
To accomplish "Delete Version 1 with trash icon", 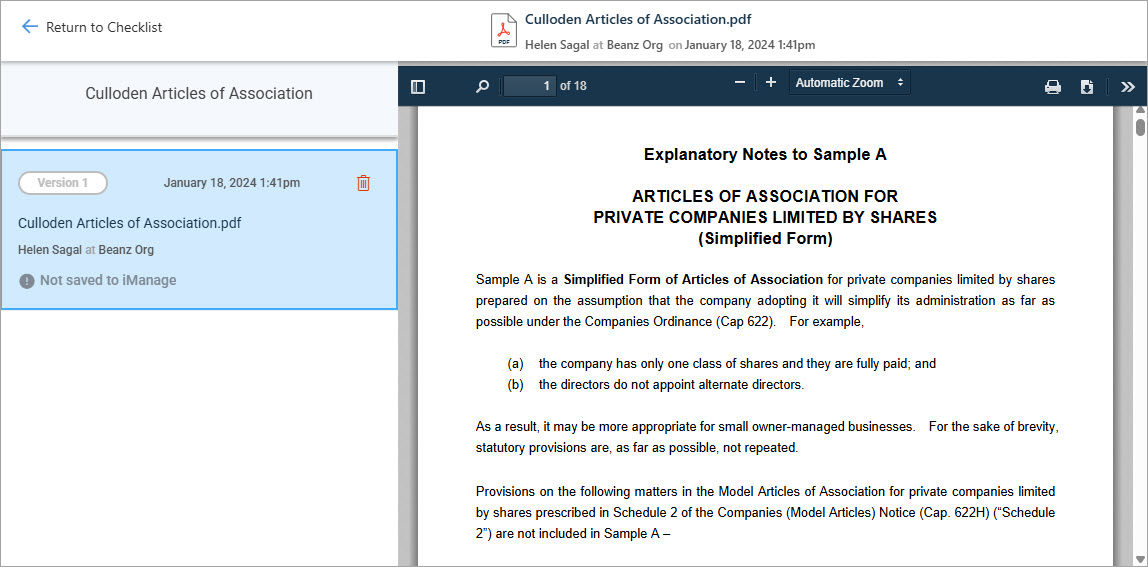I will click(x=363, y=183).
